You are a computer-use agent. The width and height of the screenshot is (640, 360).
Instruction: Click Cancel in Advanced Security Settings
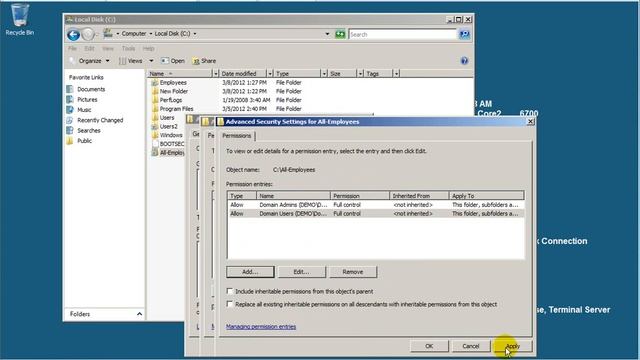click(471, 346)
